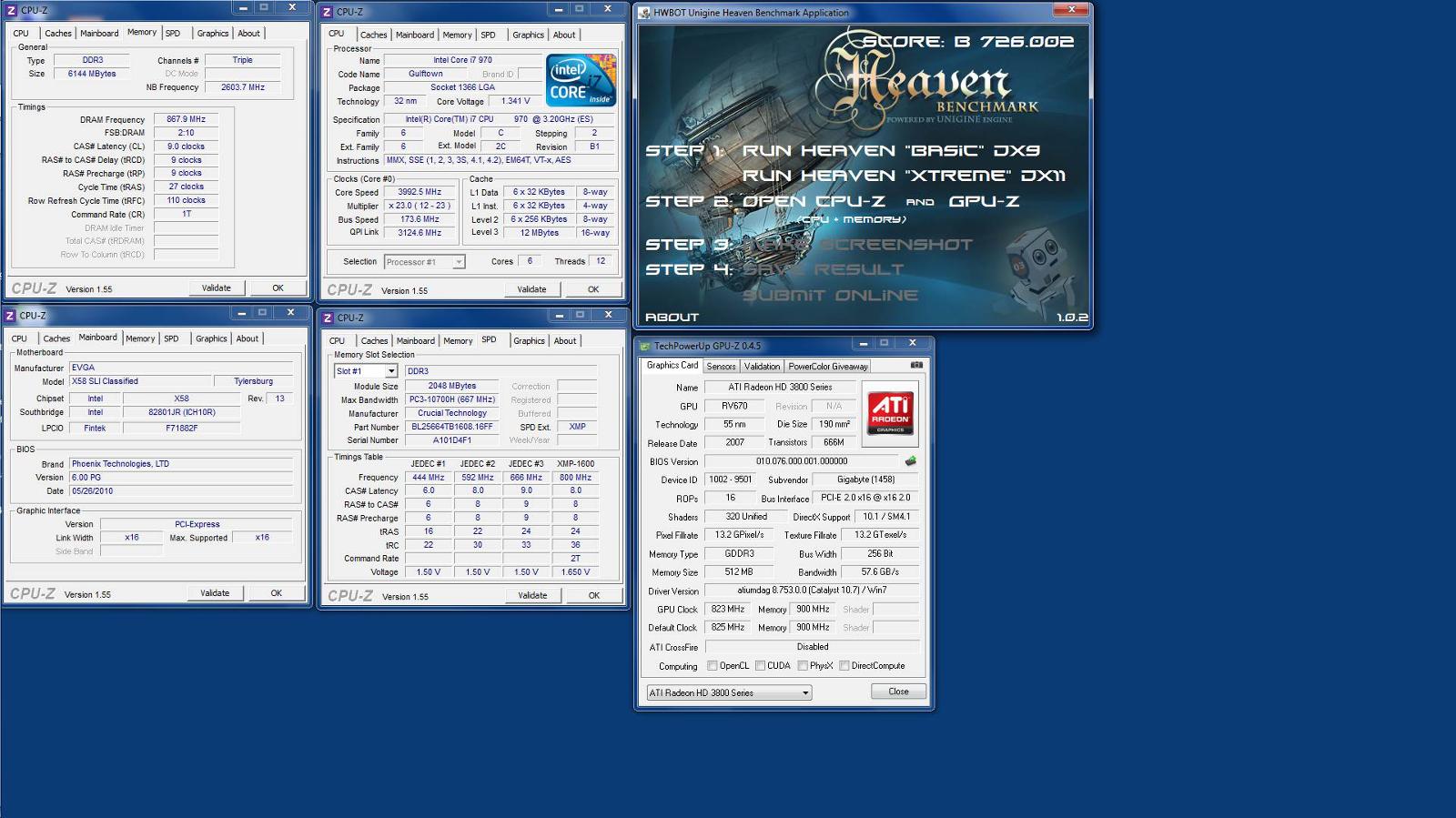Click BIOS date 05/26/2010 in Mainboard window
The width and height of the screenshot is (1456, 818).
[181, 491]
